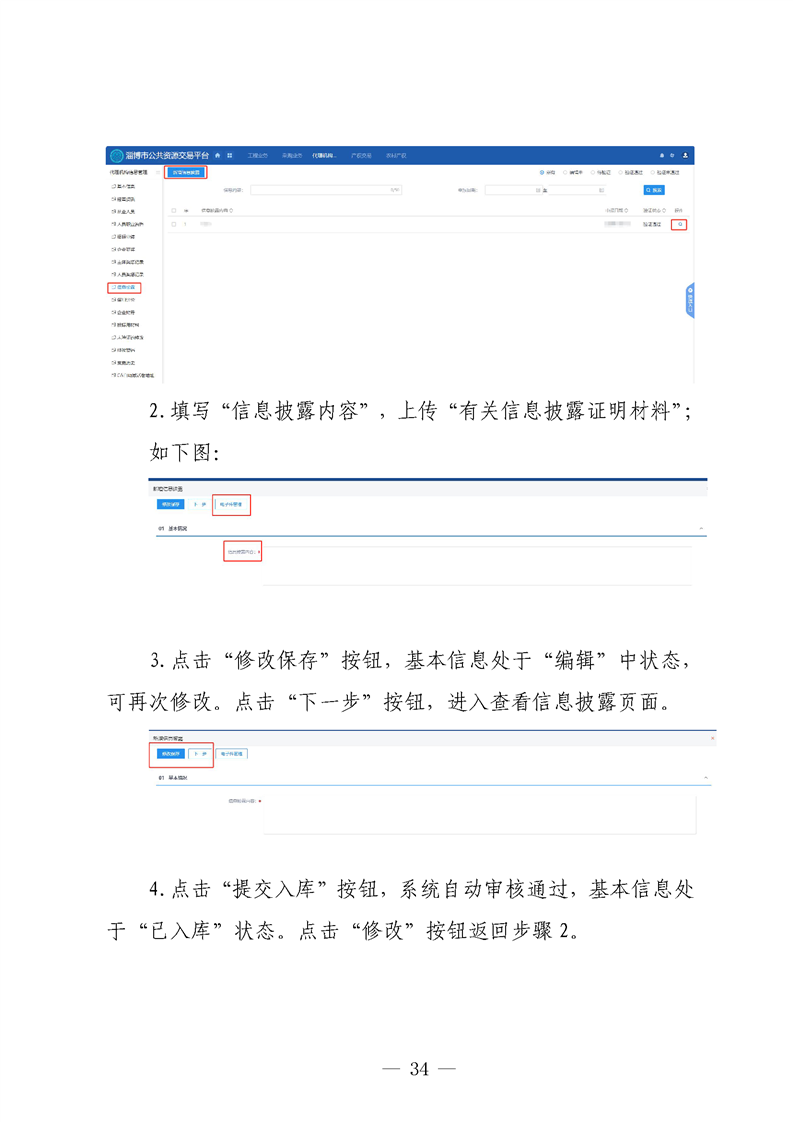Open the grid apps icon beside home

(x=230, y=156)
